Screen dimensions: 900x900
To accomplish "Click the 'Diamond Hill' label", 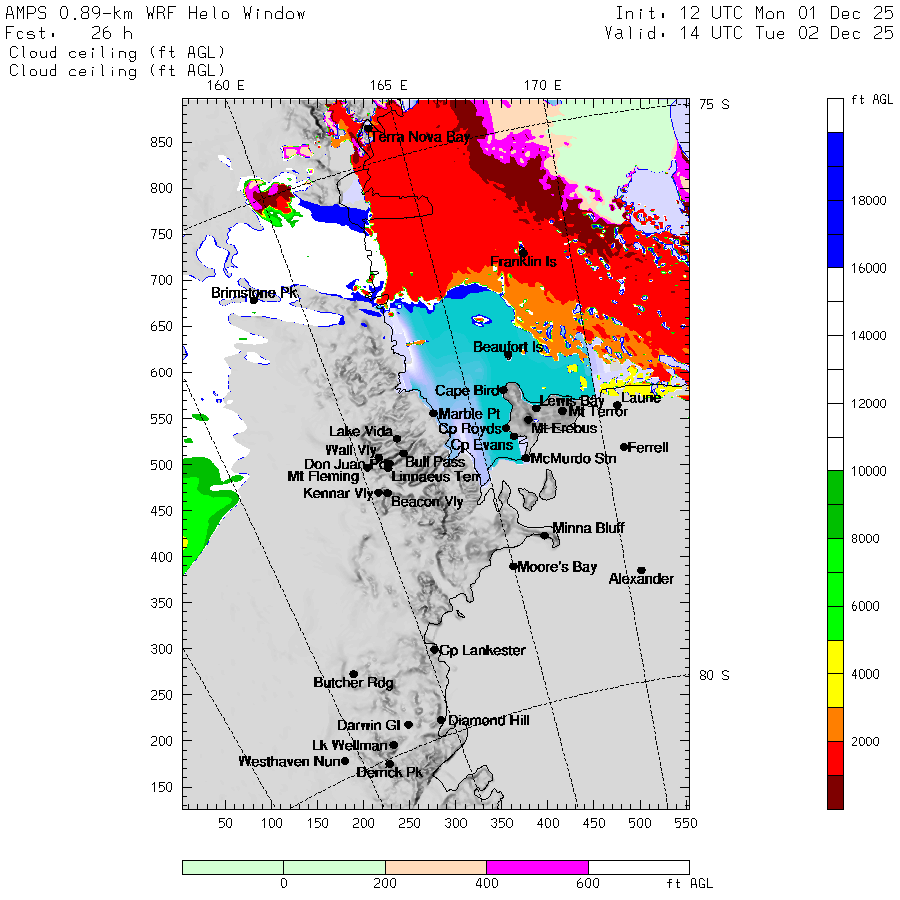I will point(489,720).
